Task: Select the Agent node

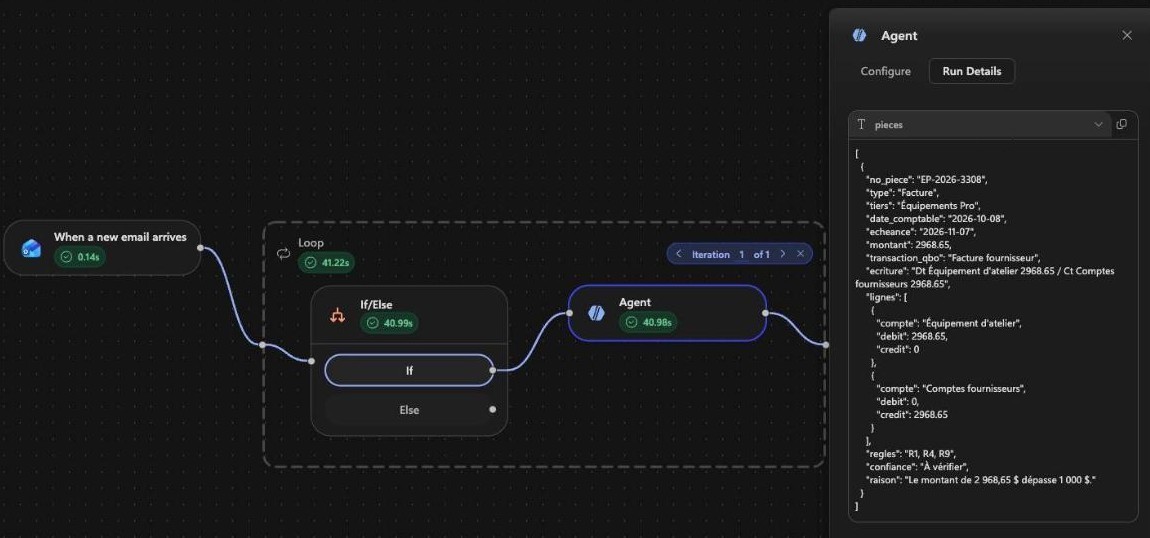Action: tap(667, 313)
